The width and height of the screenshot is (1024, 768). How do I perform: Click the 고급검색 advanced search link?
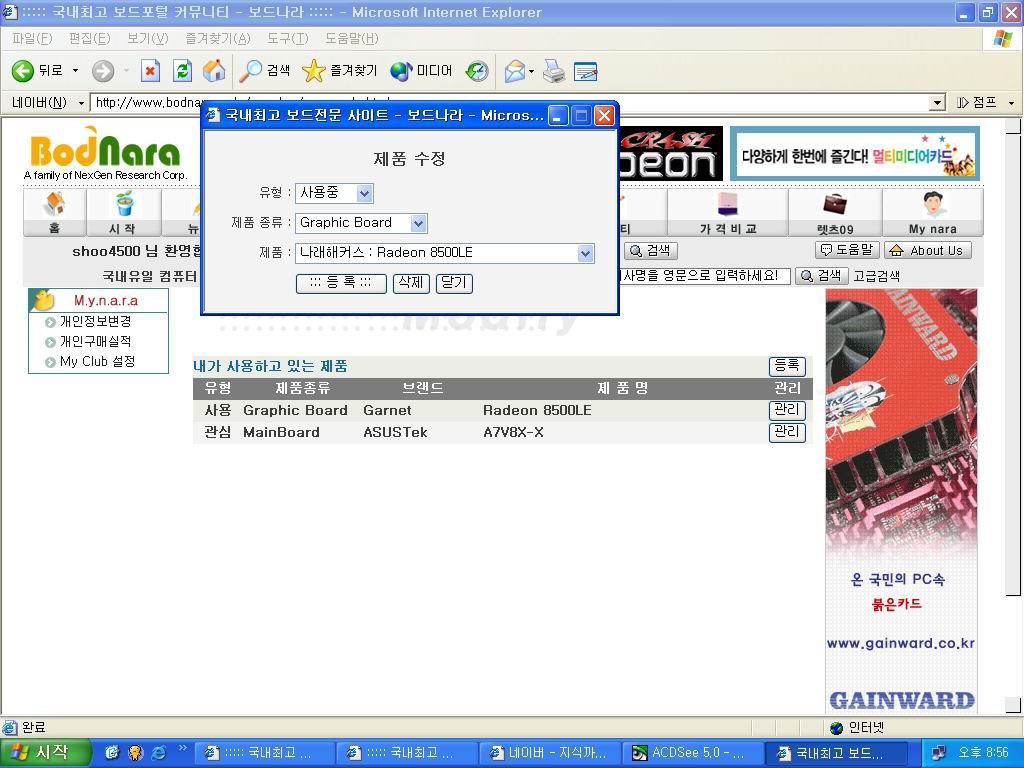point(876,276)
